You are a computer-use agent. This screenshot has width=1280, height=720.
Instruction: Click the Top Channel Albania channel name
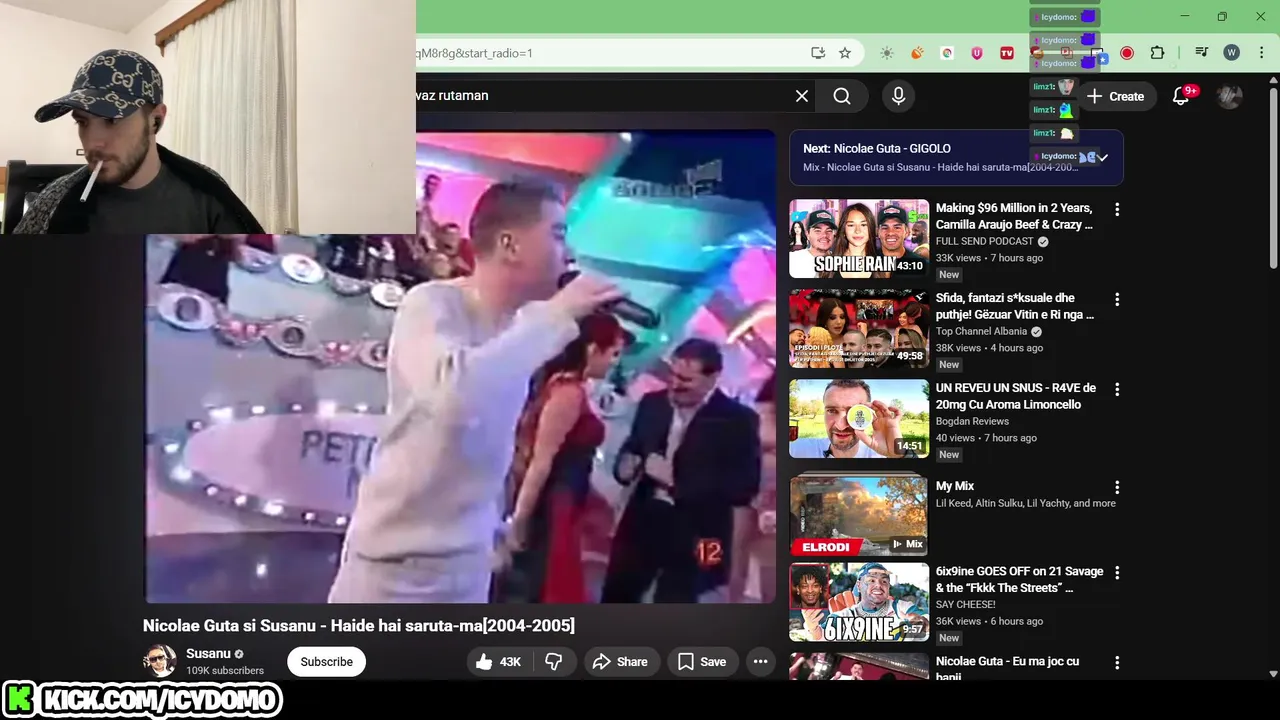[982, 331]
